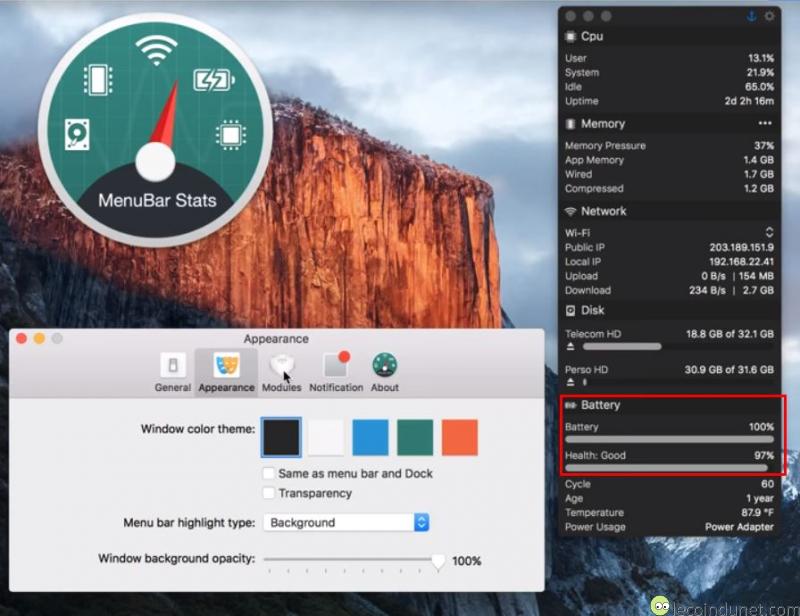This screenshot has height=616, width=800.
Task: Choose the blue window color theme
Action: click(370, 437)
